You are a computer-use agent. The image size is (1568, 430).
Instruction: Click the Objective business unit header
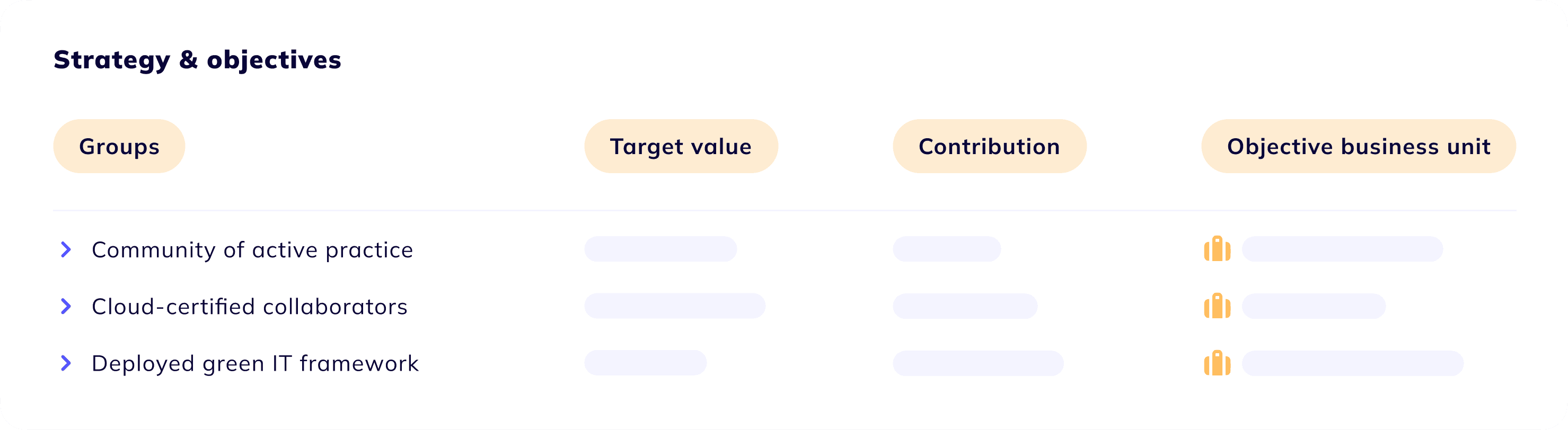[1358, 147]
